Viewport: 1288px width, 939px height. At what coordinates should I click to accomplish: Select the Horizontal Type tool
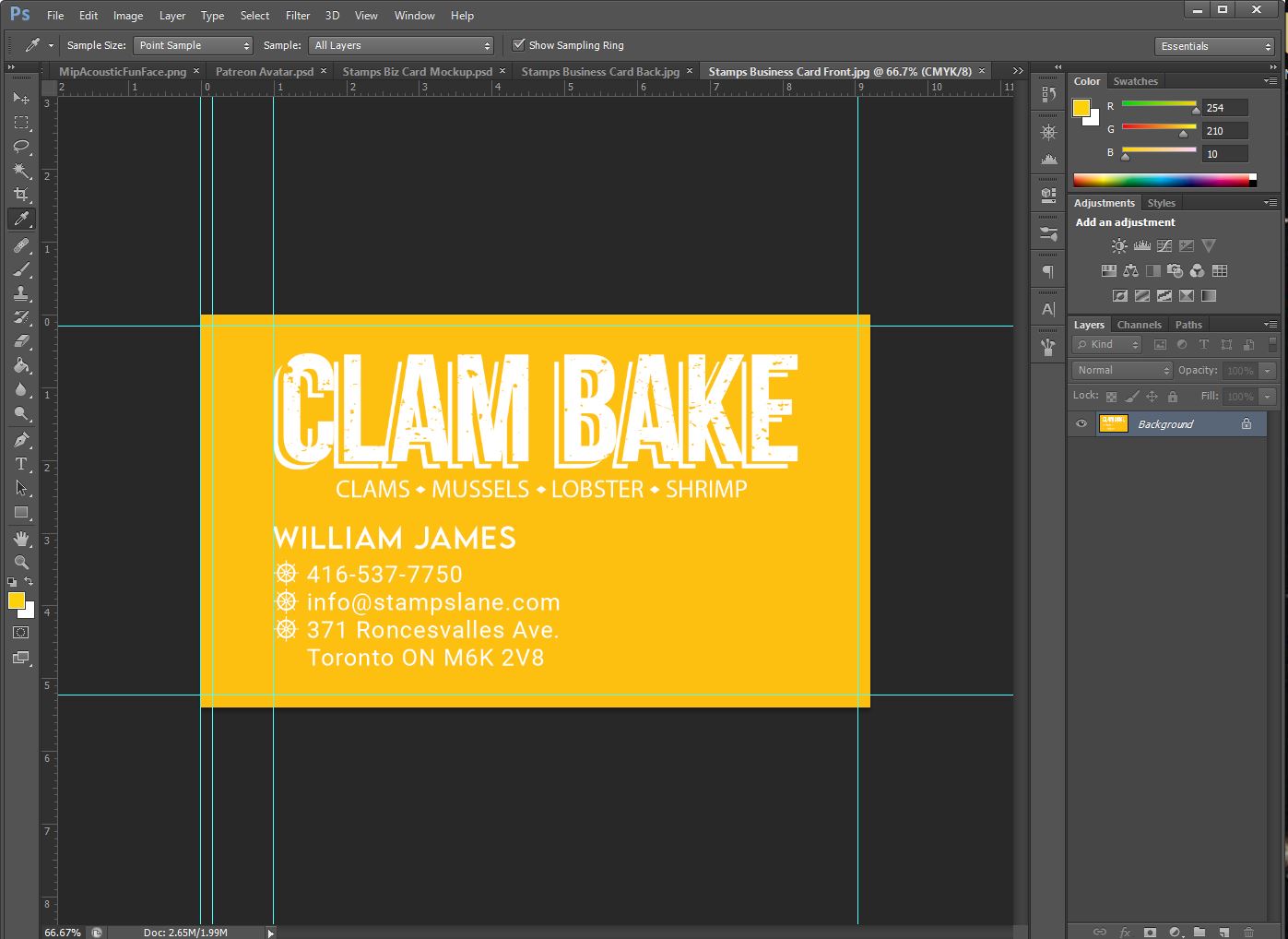click(x=21, y=464)
